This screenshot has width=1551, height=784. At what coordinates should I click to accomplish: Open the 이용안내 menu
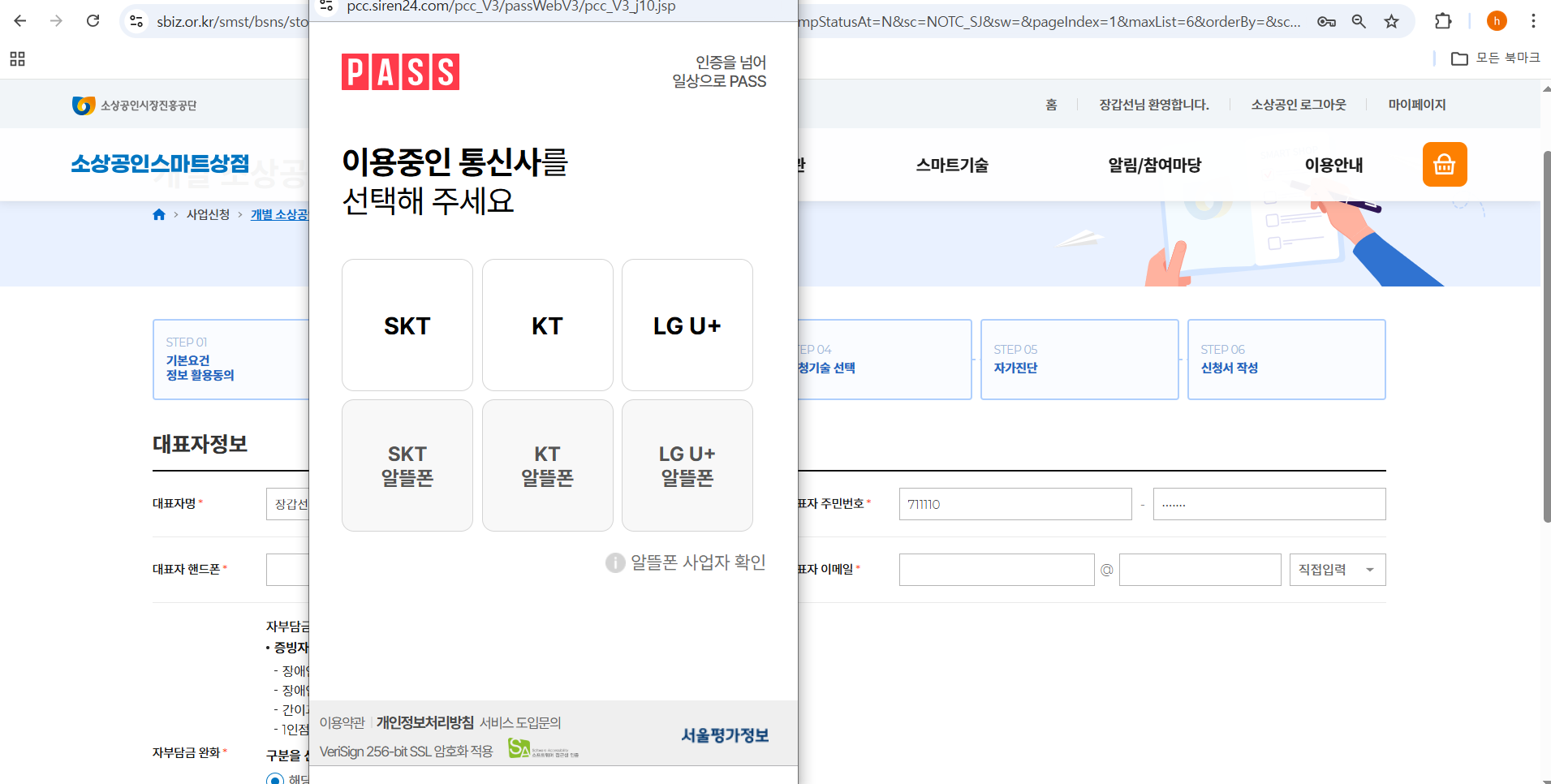(1333, 165)
